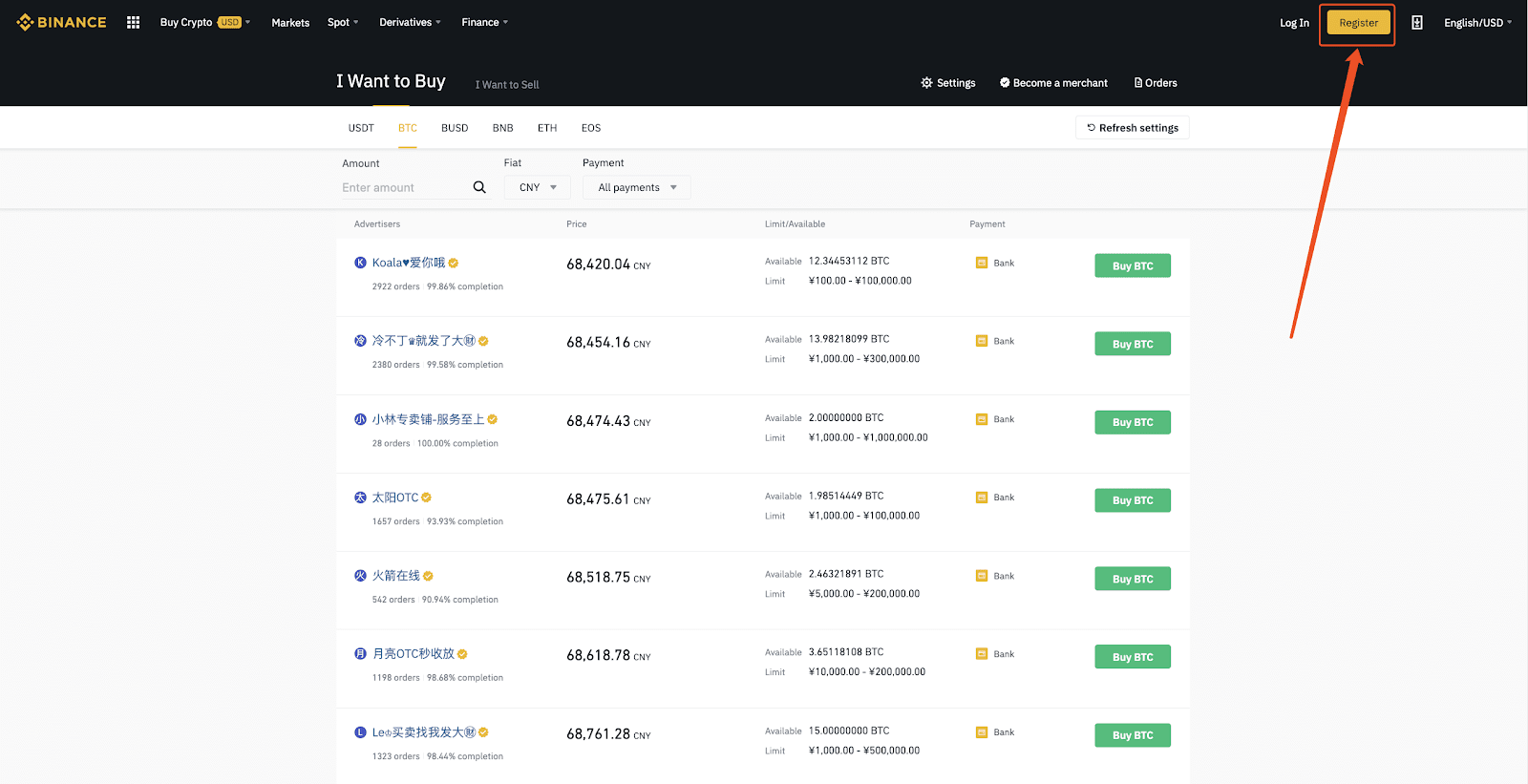
Task: Click available amount 12.34453112 BTC
Action: (849, 261)
